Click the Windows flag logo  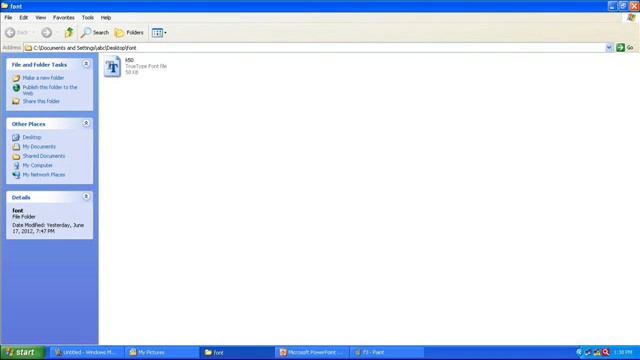(631, 18)
